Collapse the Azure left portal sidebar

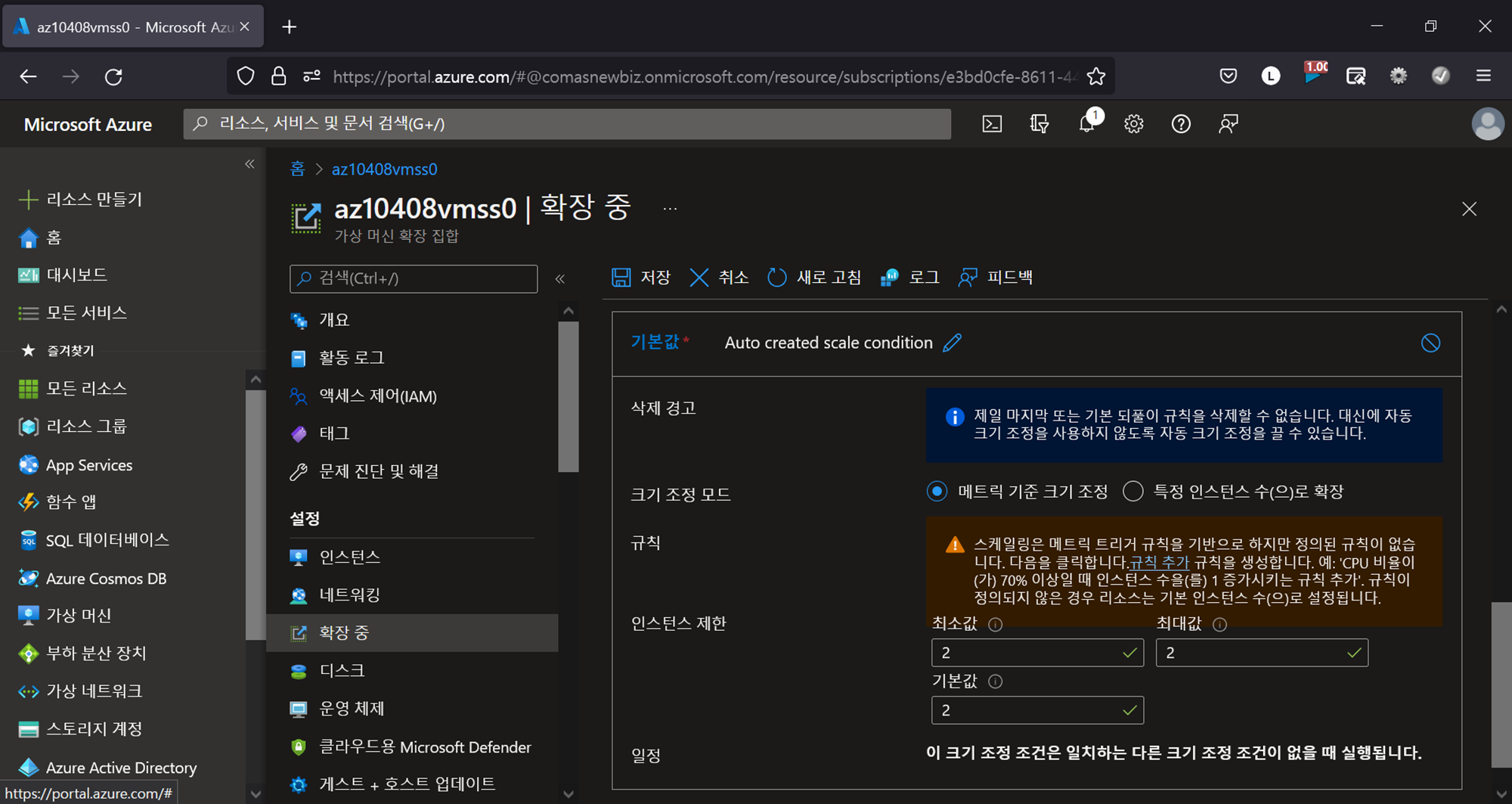point(249,164)
